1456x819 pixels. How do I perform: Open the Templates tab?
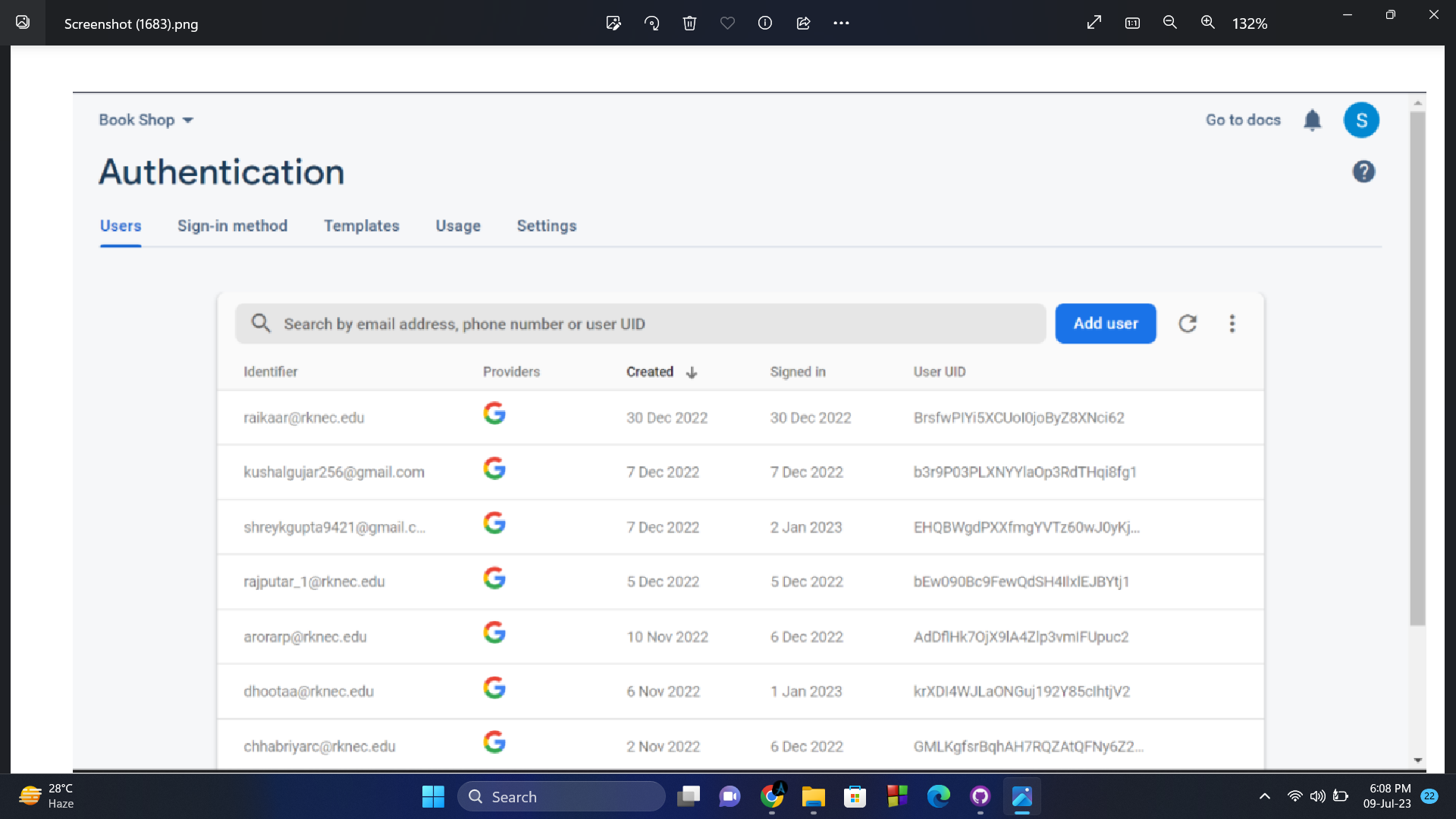(x=362, y=226)
